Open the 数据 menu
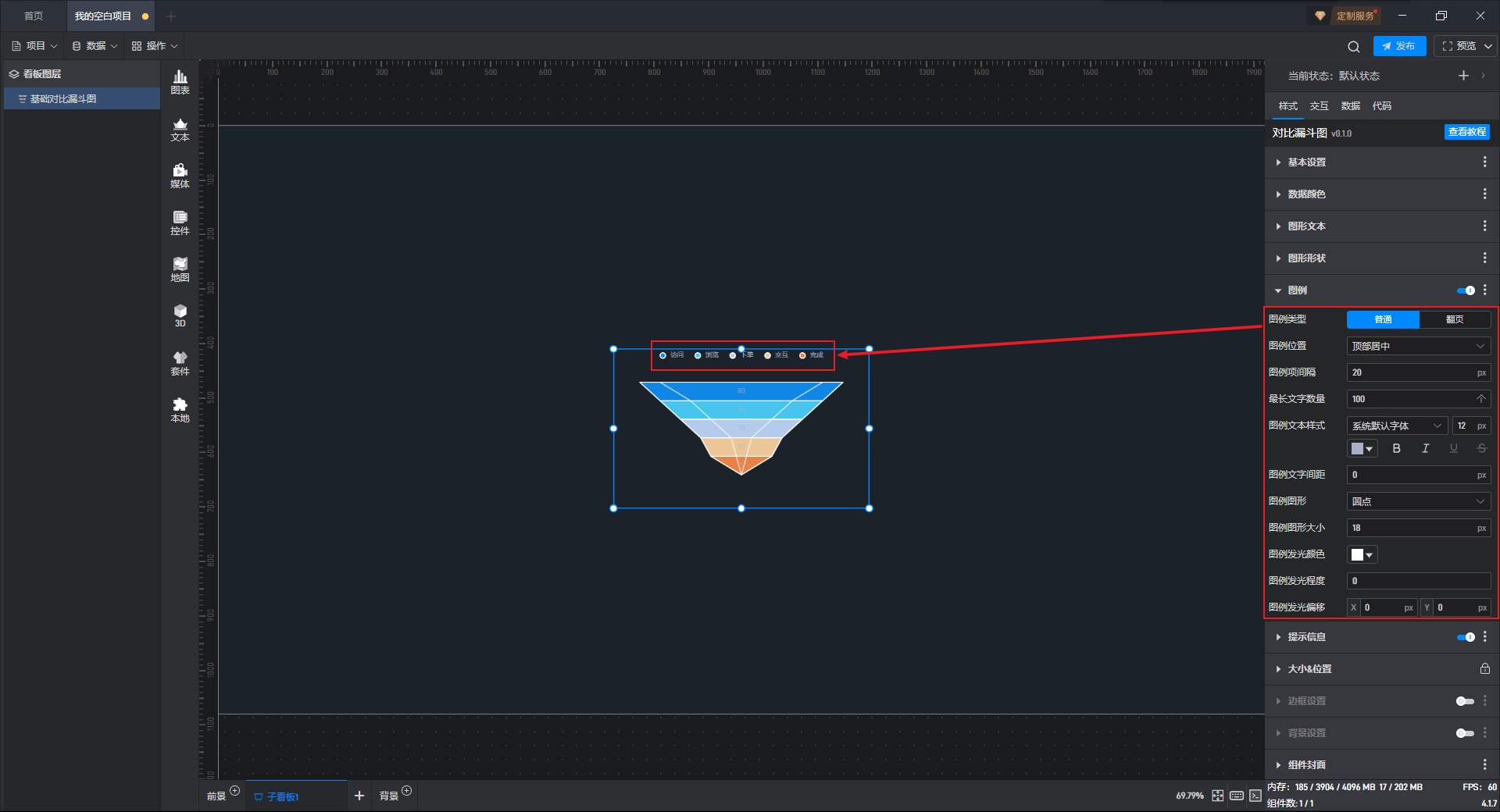Image resolution: width=1500 pixels, height=812 pixels. [x=95, y=46]
